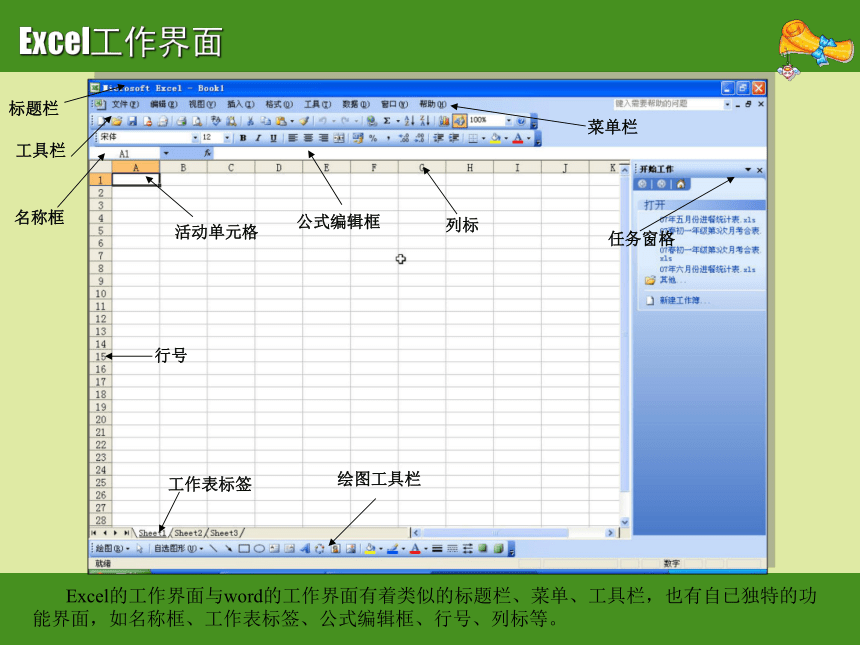860x645 pixels.
Task: Click the Open folder icon in toolbar
Action: click(117, 121)
